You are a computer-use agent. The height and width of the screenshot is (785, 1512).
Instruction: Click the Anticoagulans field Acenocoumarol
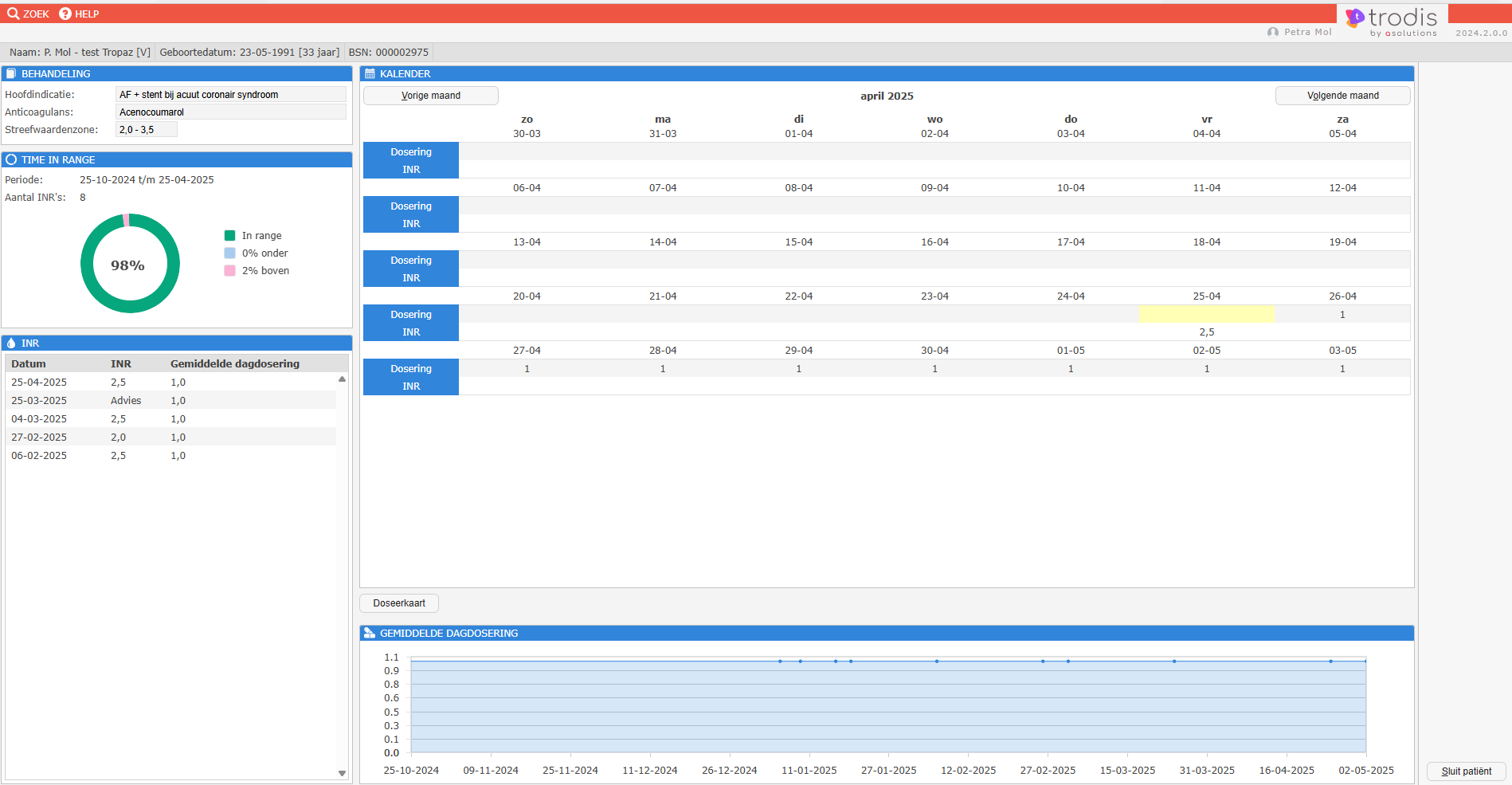[x=231, y=112]
